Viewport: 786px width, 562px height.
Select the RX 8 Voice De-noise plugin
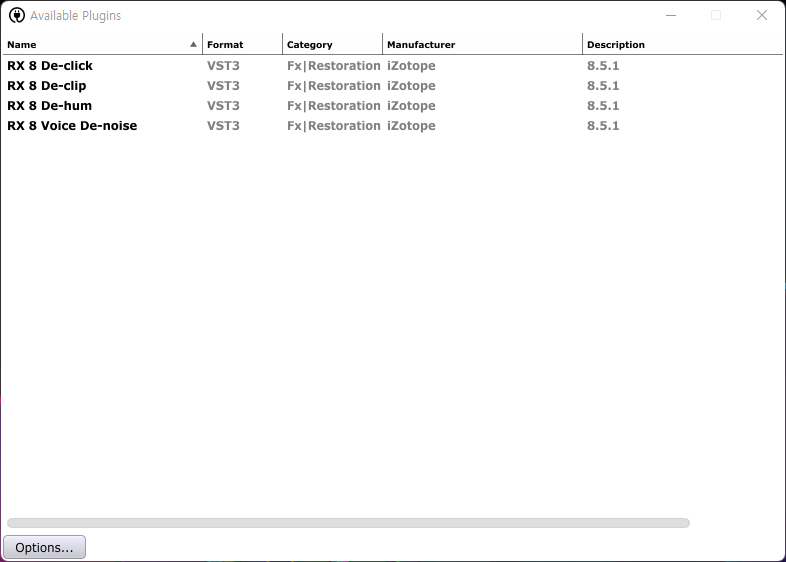[x=72, y=126]
